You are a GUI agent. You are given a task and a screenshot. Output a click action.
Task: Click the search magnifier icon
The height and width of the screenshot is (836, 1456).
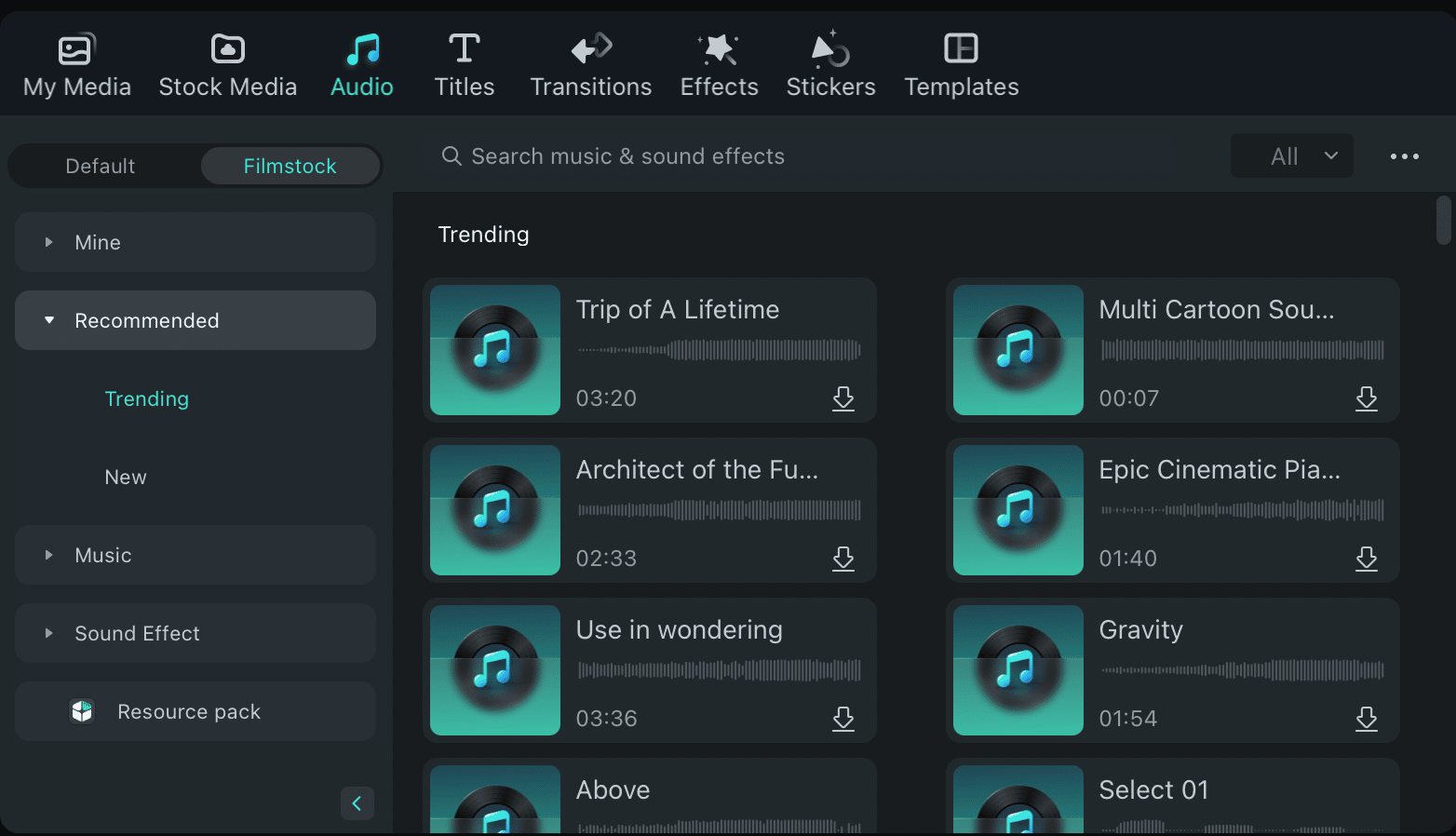tap(452, 155)
